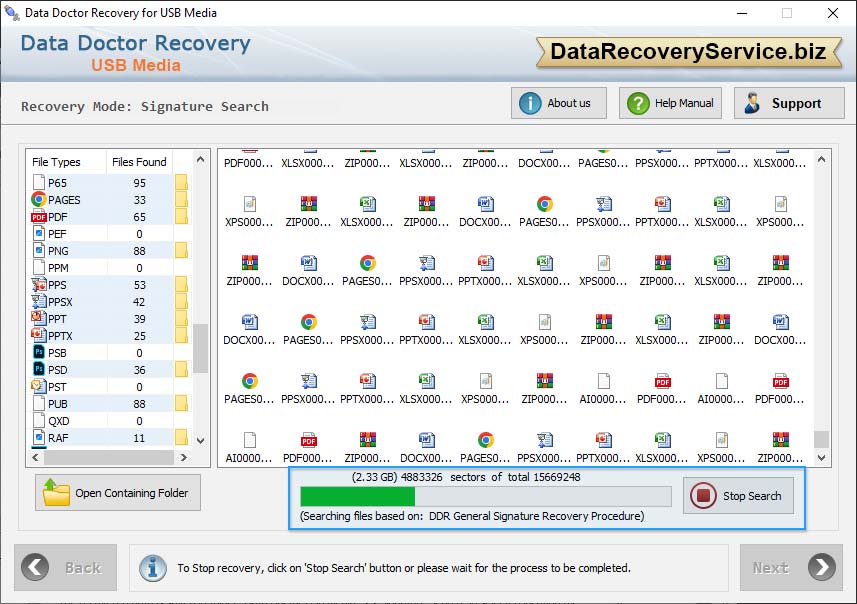Image resolution: width=857 pixels, height=604 pixels.
Task: Open the yellow folder in the PUB row
Action: pyautogui.click(x=181, y=403)
